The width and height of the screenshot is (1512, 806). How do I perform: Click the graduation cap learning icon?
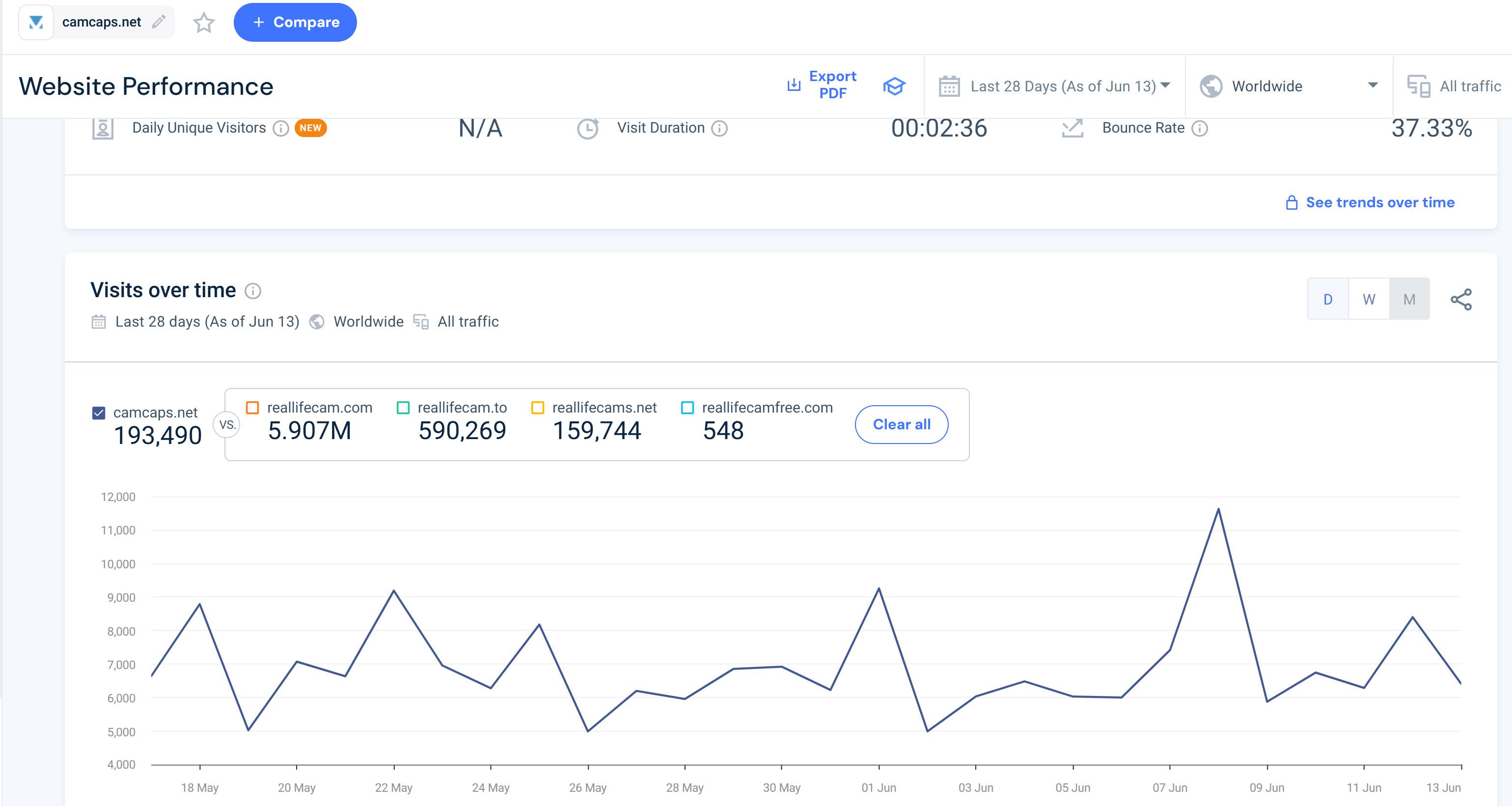pyautogui.click(x=894, y=86)
